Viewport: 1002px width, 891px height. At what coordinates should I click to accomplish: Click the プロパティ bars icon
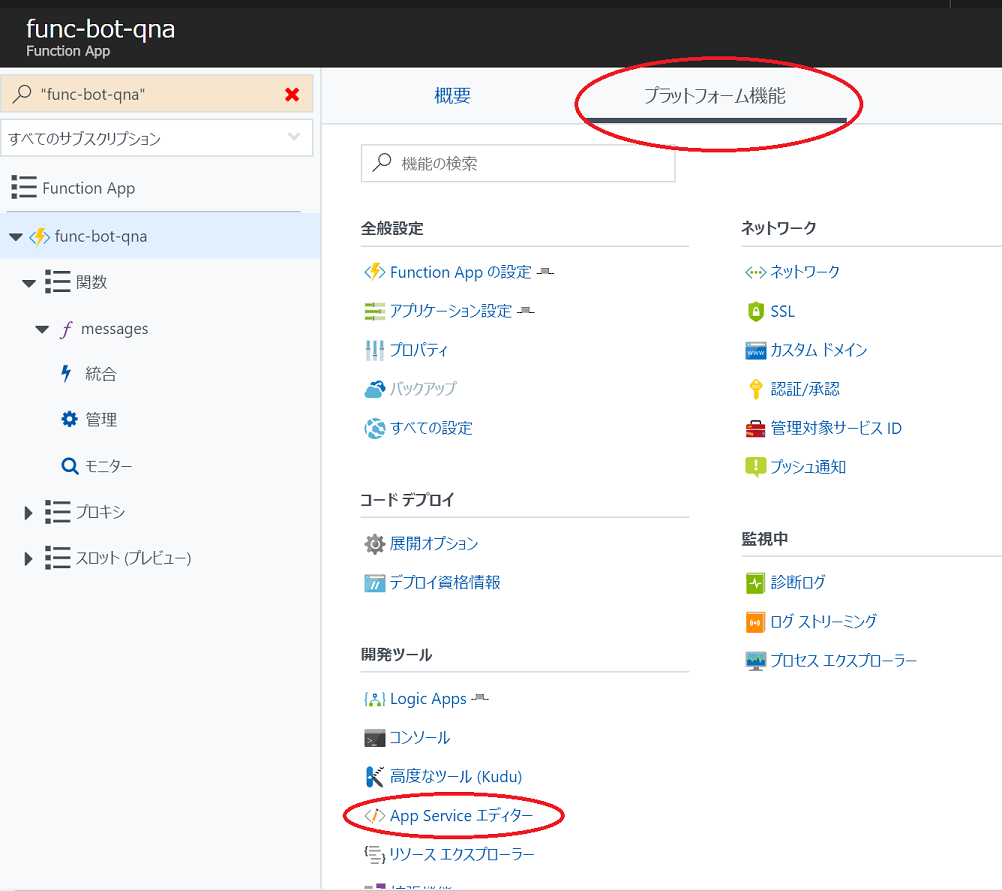[374, 350]
